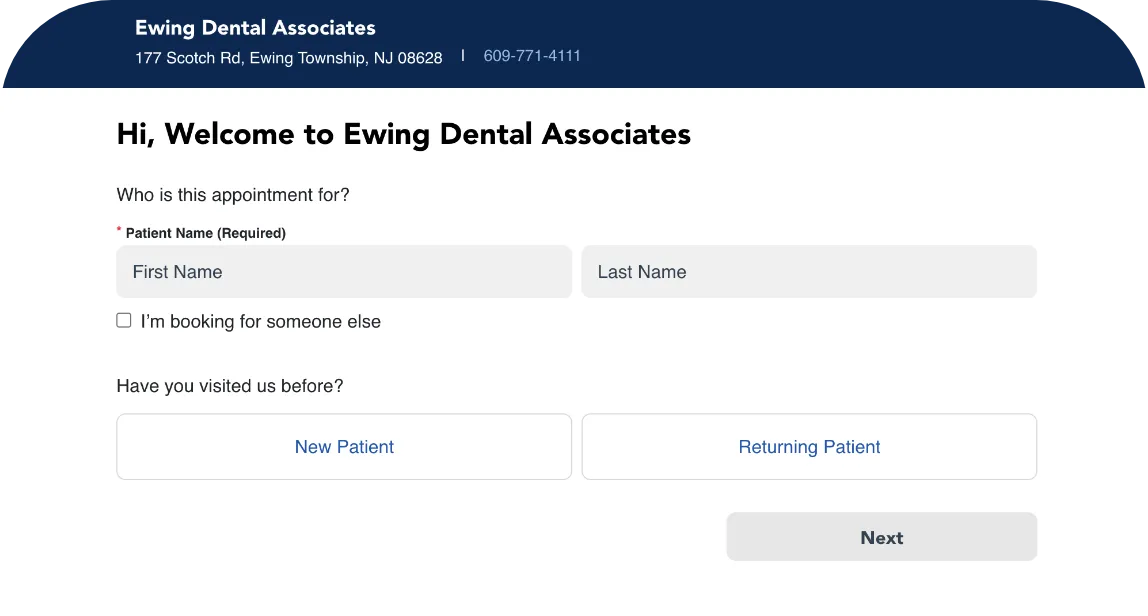1148x616 pixels.
Task: Call the 609-771-4111 phone link
Action: point(532,56)
